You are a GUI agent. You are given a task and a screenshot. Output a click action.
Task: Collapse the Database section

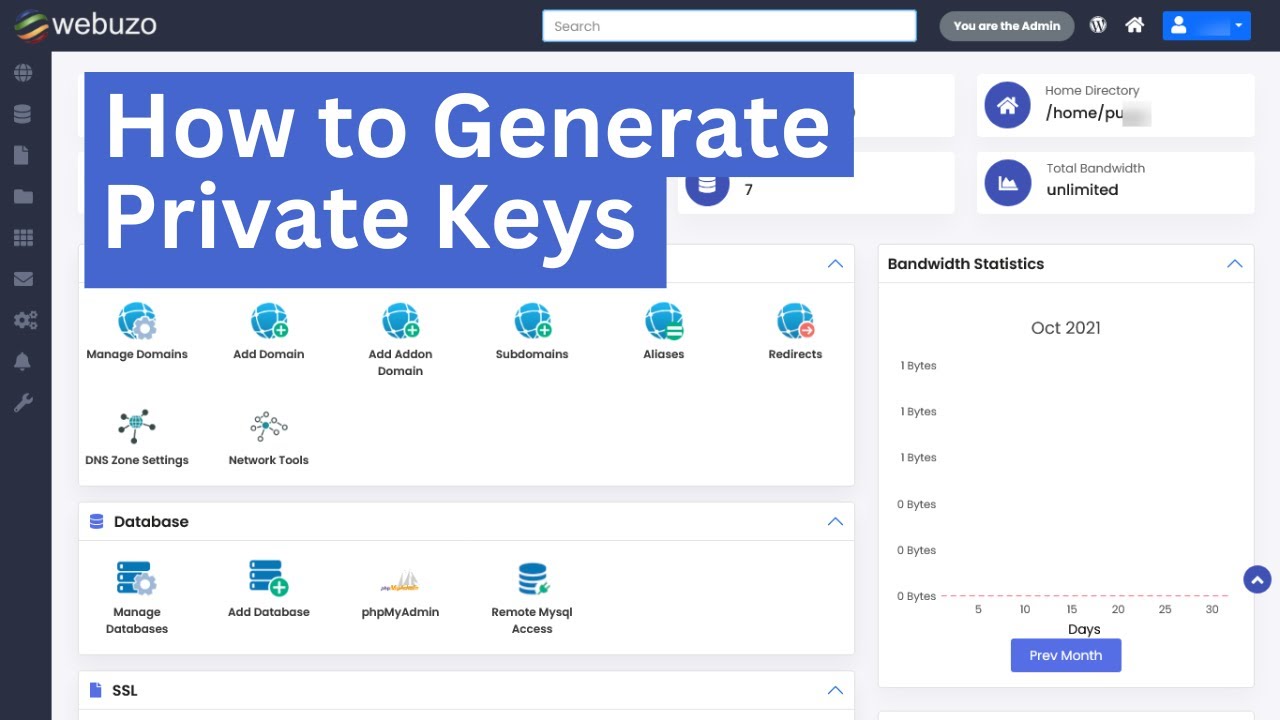[835, 522]
